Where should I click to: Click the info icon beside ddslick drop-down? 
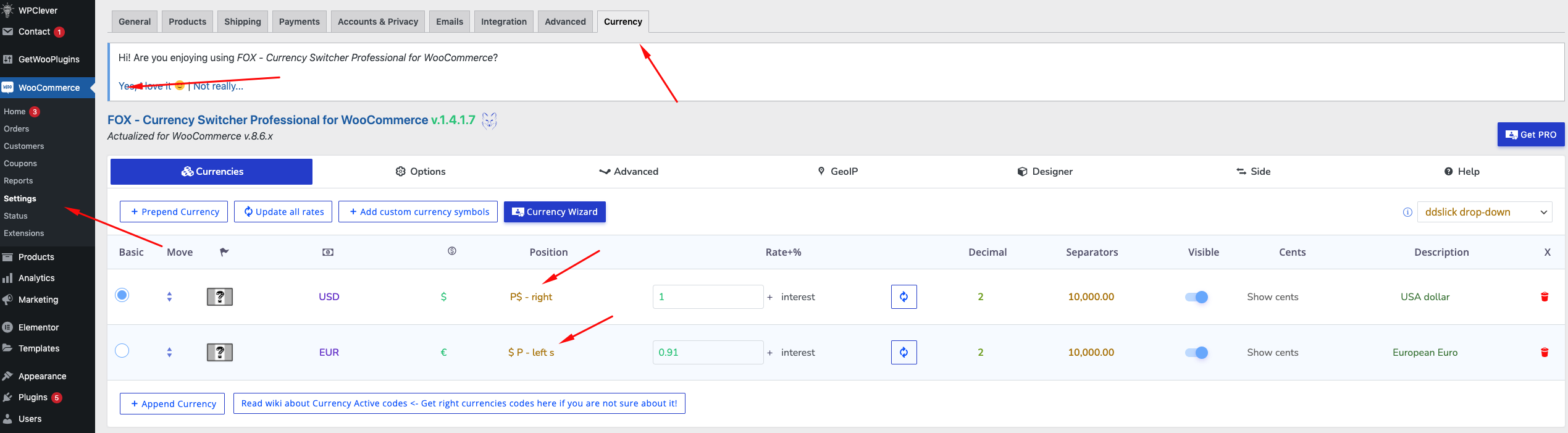pyautogui.click(x=1407, y=212)
